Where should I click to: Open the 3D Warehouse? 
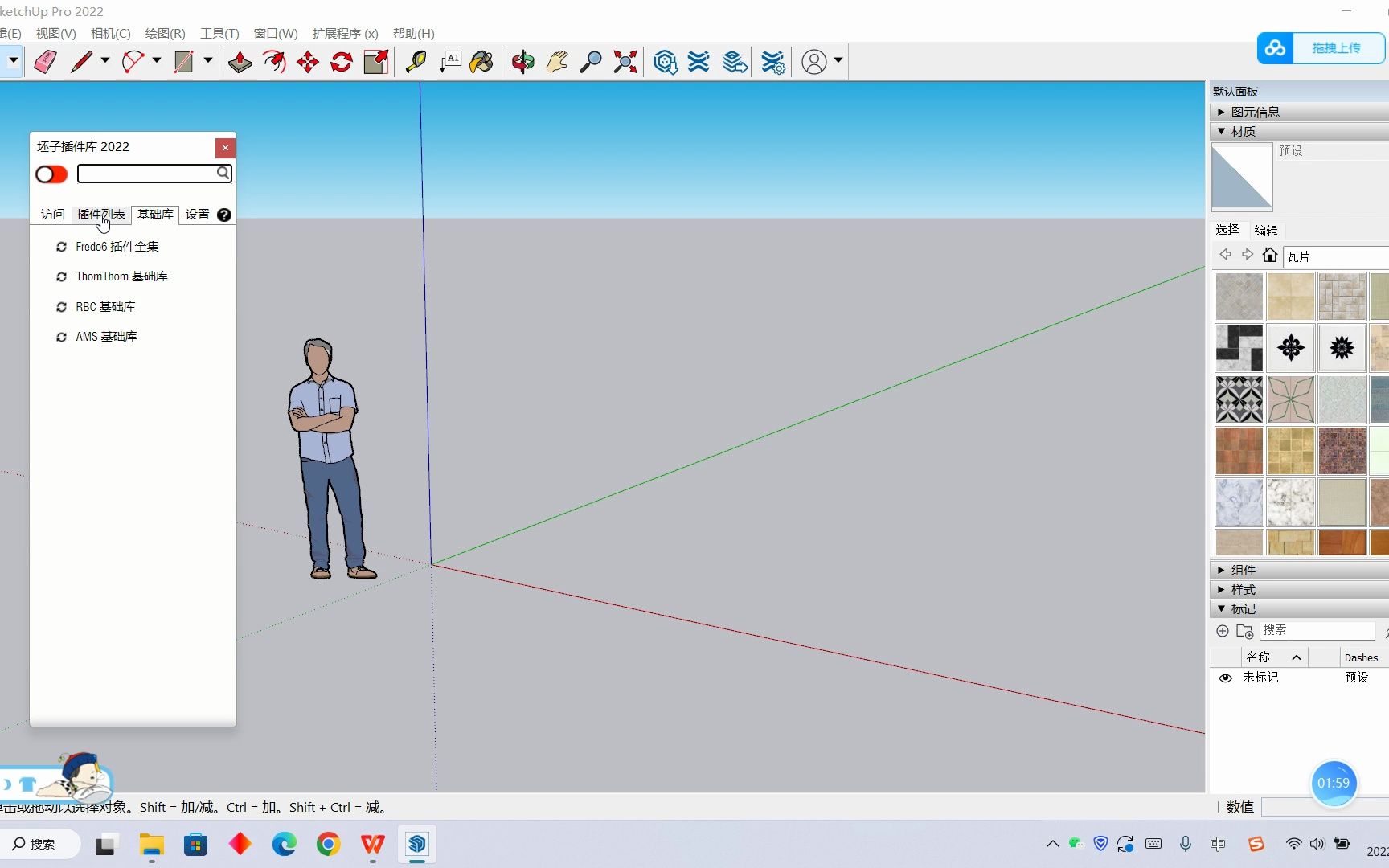tap(666, 62)
